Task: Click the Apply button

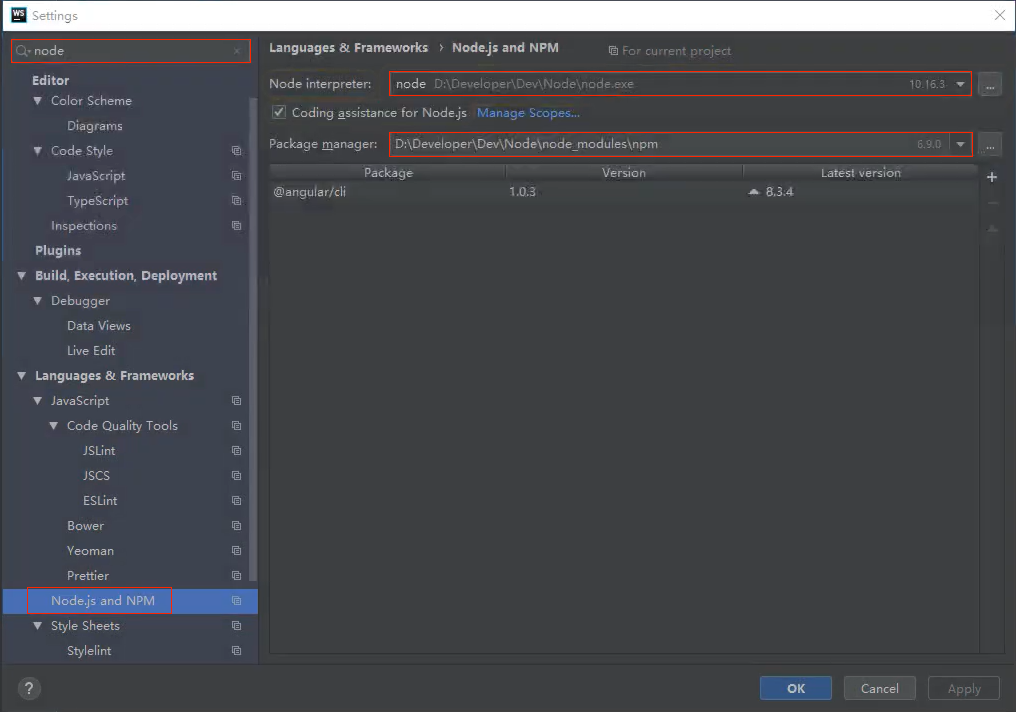Action: [x=964, y=688]
